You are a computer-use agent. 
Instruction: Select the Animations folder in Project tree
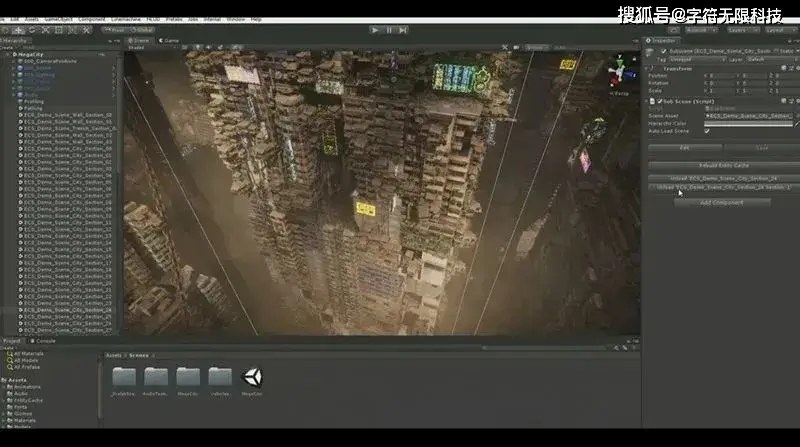click(23, 387)
